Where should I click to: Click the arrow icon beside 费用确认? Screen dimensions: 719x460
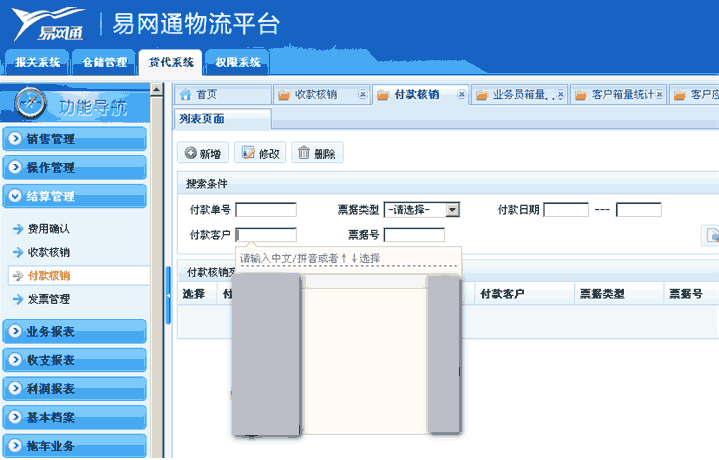tap(18, 228)
